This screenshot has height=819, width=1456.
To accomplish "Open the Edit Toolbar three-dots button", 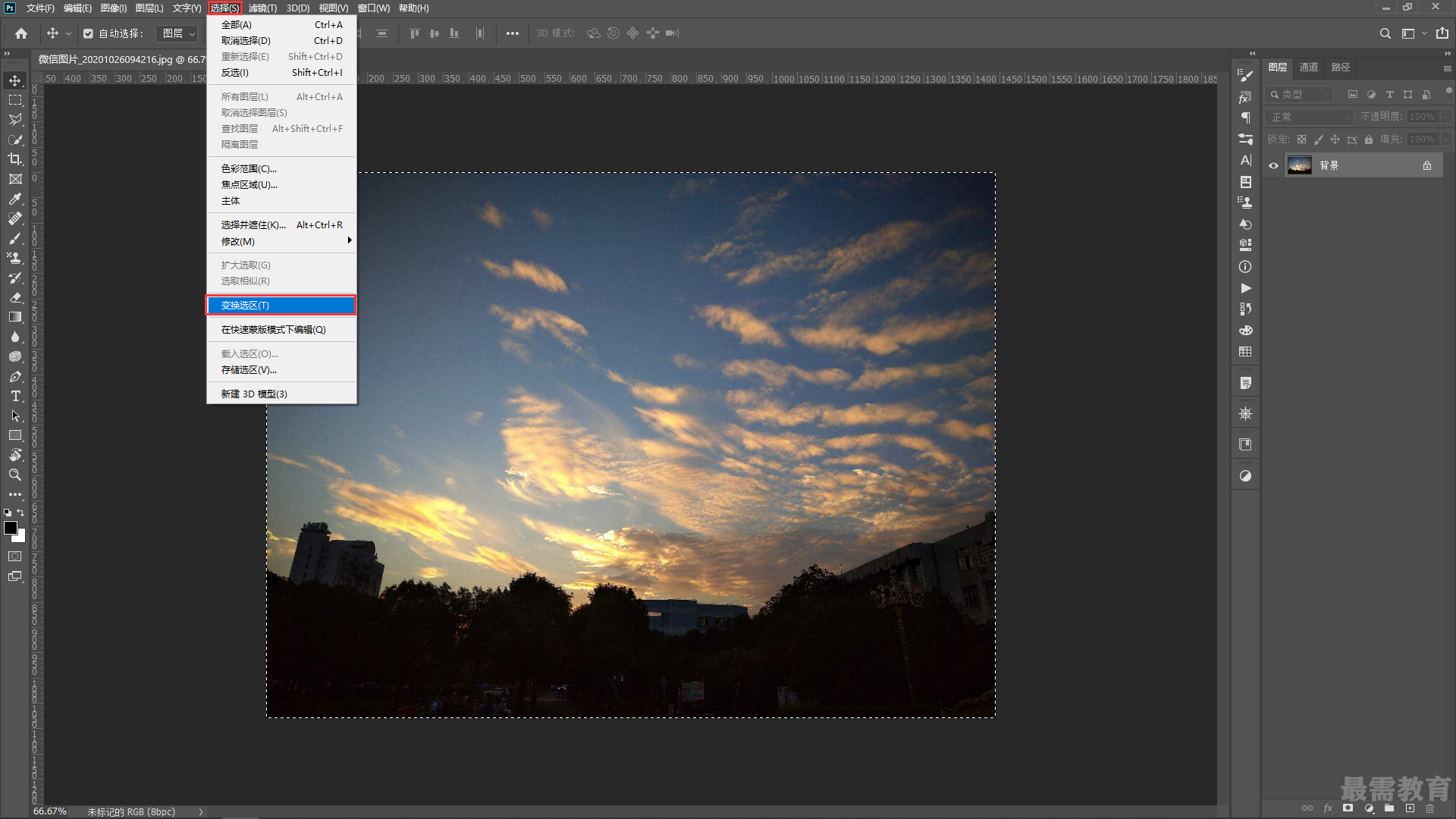I will [x=15, y=494].
